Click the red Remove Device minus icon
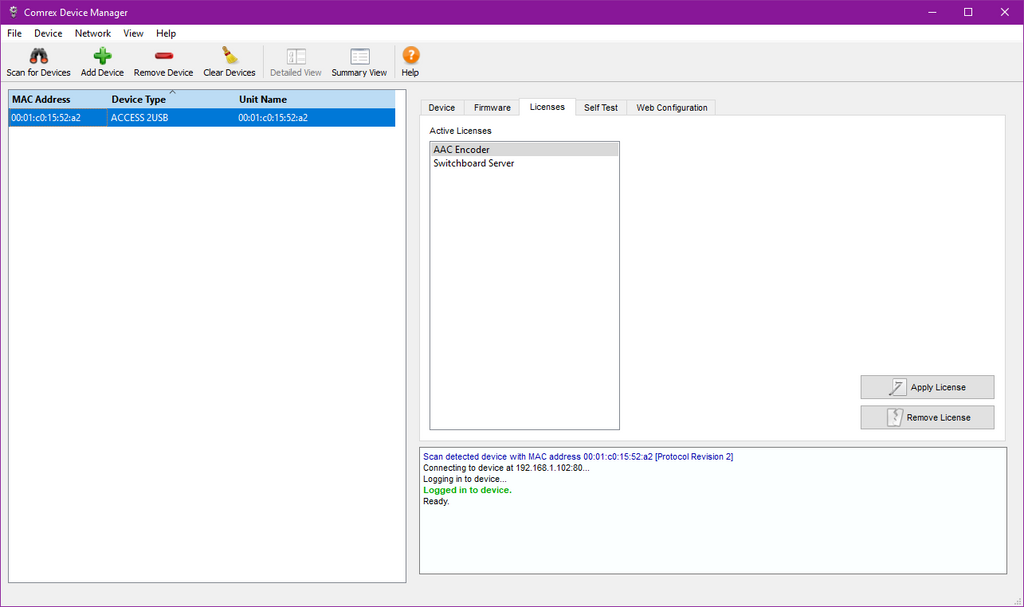The height and width of the screenshot is (607, 1024). 163,56
